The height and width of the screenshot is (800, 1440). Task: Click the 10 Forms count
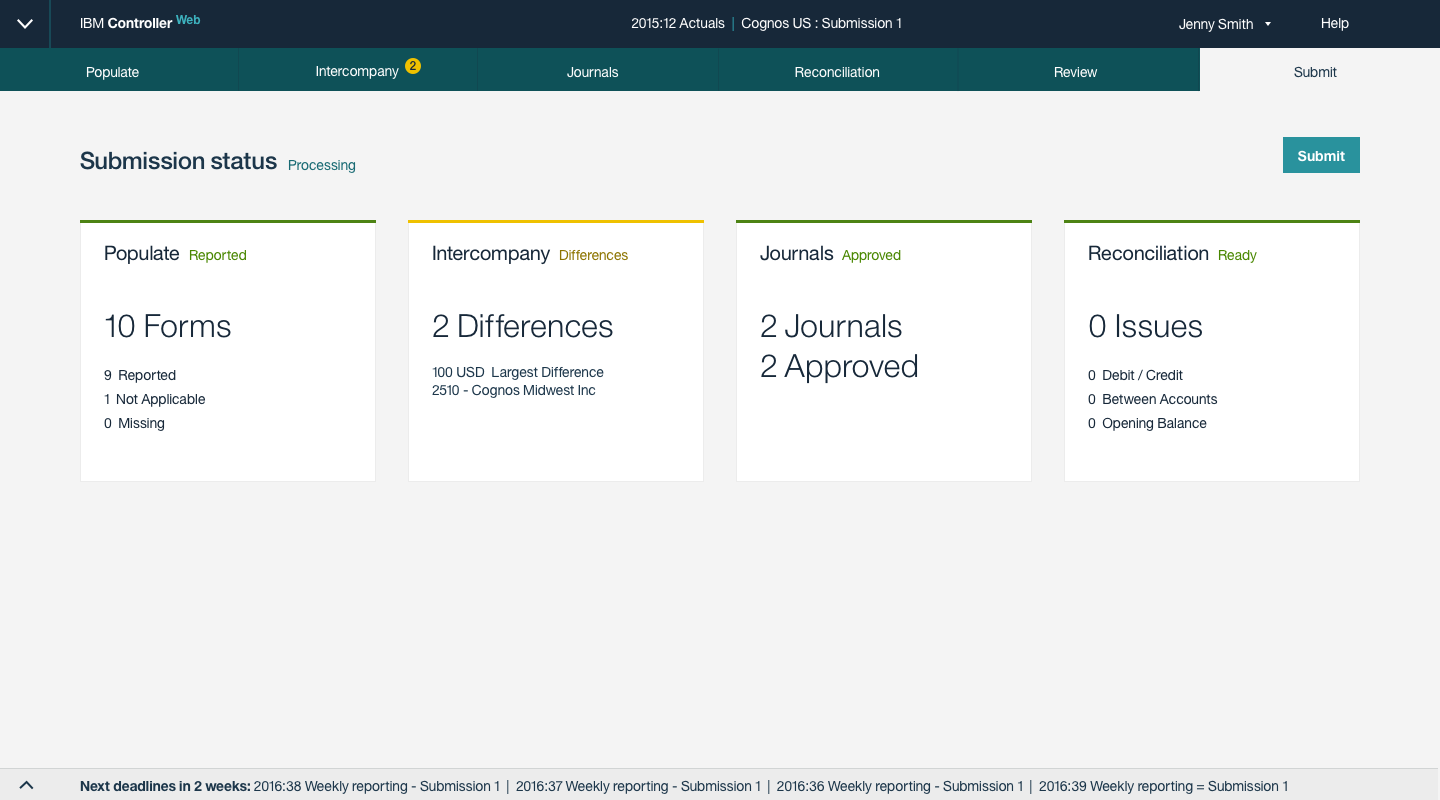(168, 326)
